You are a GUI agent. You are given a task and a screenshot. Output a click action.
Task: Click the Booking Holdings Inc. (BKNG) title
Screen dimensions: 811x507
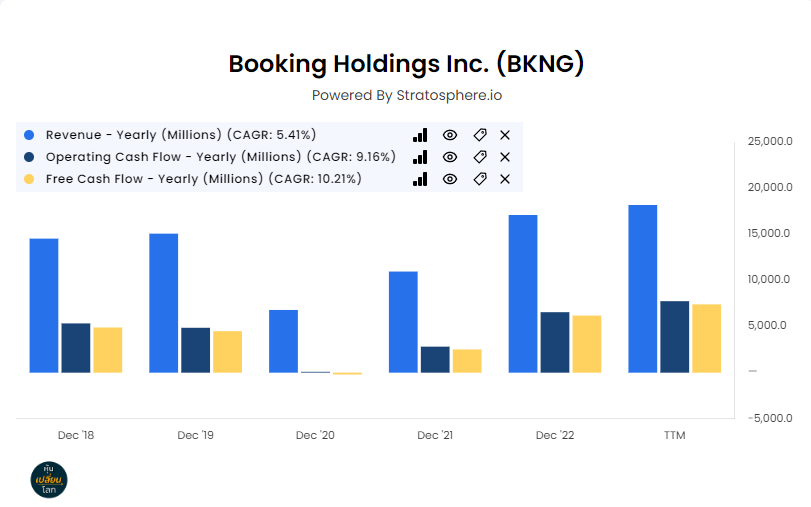[x=407, y=64]
